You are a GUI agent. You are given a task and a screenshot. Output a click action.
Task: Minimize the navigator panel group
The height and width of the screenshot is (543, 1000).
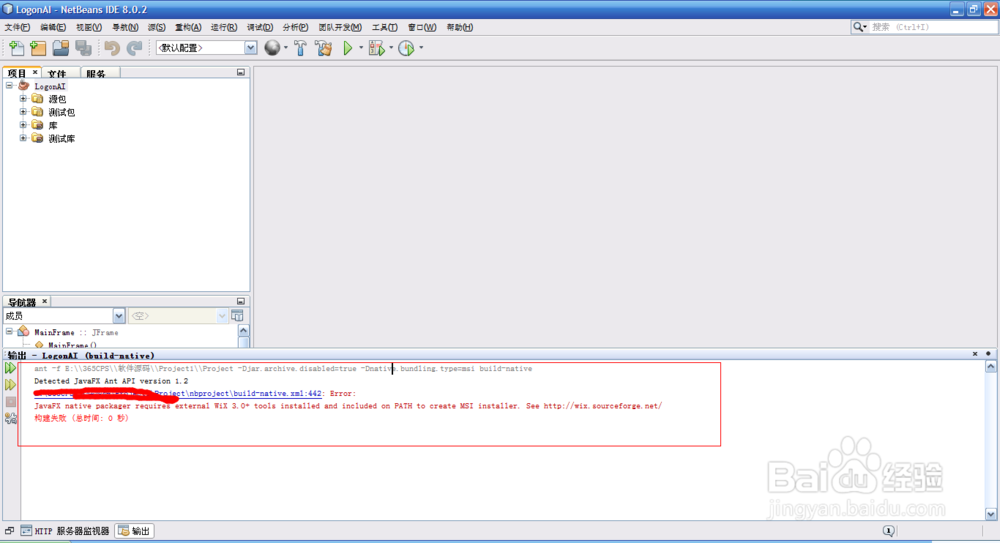(240, 301)
